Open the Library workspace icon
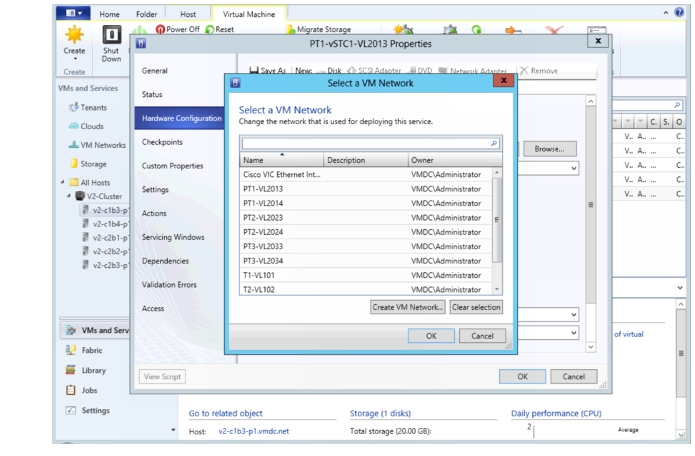The image size is (695, 456). [70, 370]
